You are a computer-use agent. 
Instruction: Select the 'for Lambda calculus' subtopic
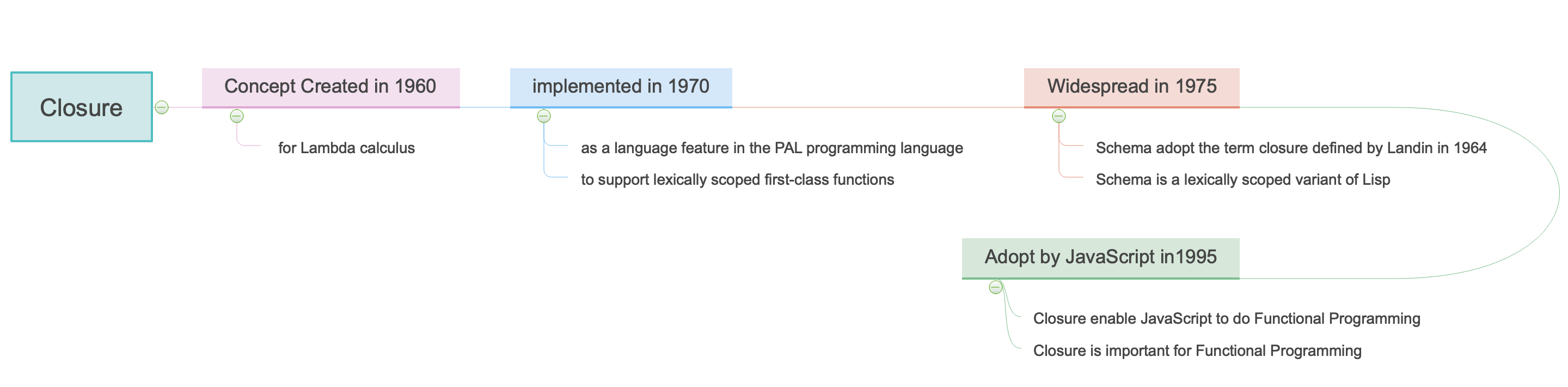[346, 148]
